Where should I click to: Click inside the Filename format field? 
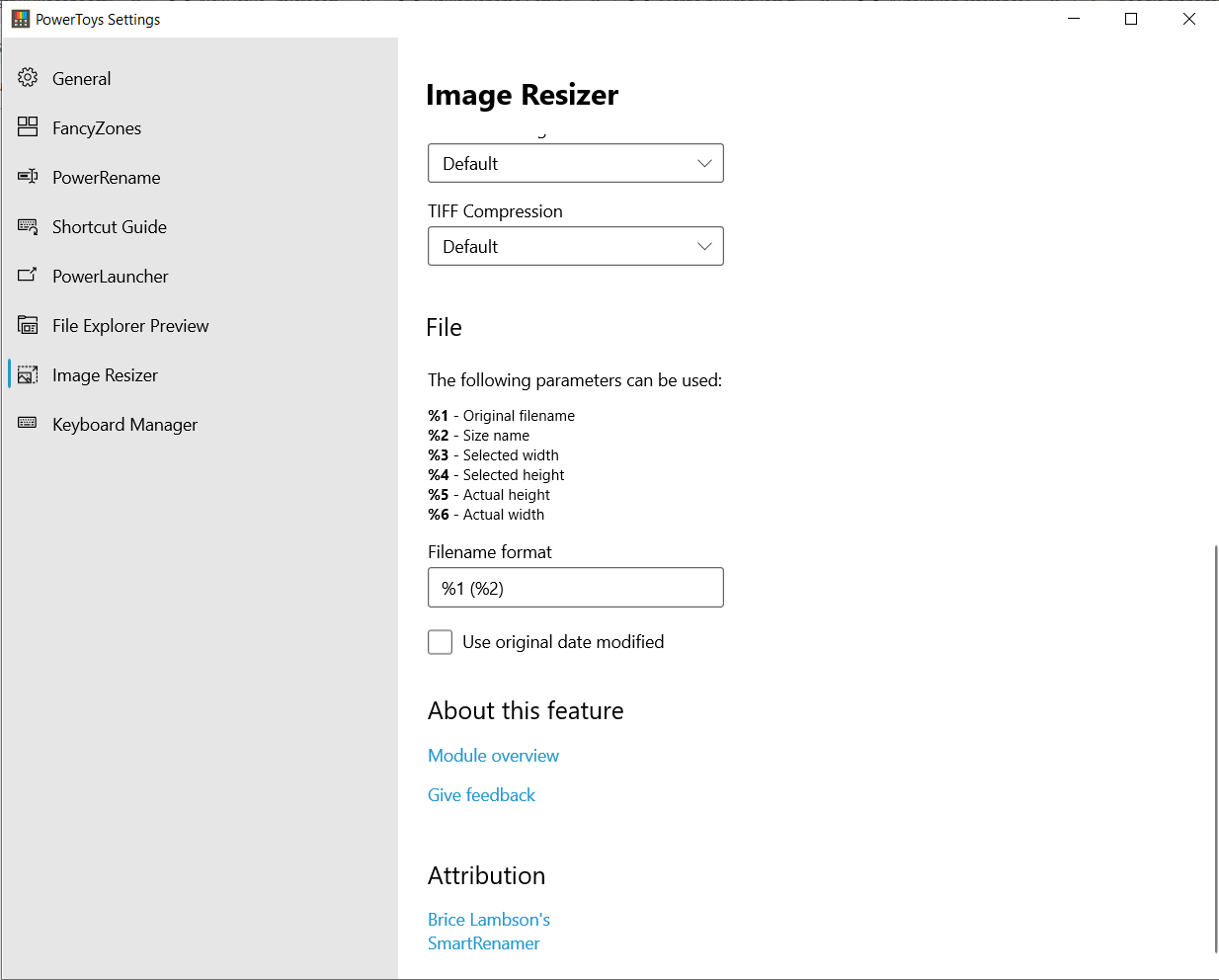point(576,588)
